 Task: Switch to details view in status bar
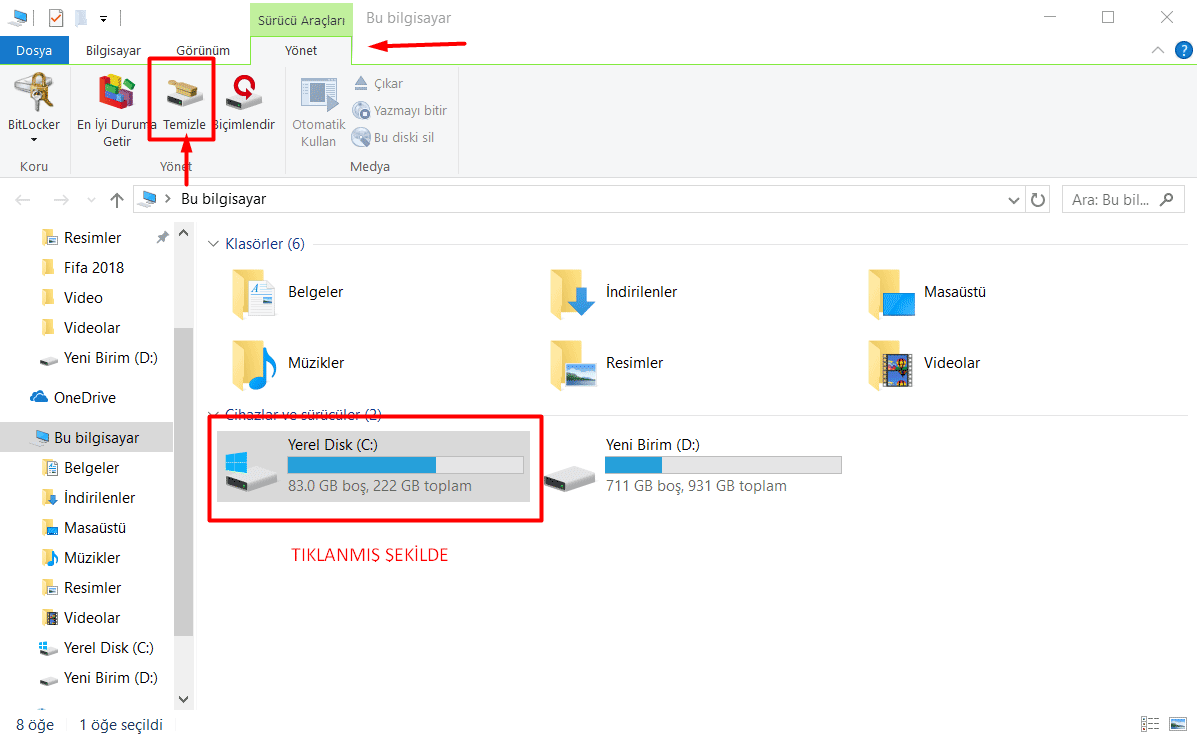coord(1150,724)
